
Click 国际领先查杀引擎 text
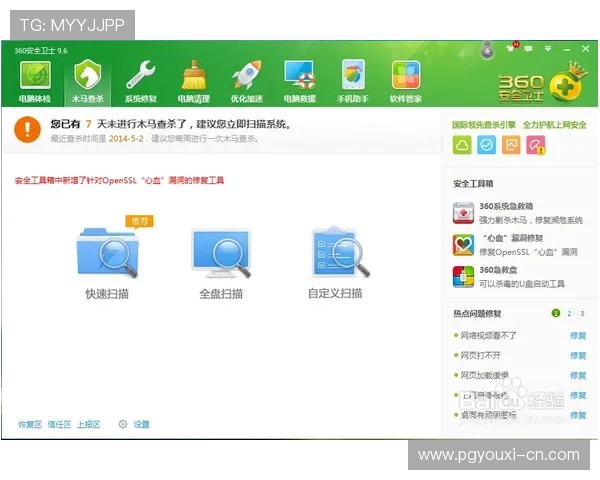tap(484, 125)
